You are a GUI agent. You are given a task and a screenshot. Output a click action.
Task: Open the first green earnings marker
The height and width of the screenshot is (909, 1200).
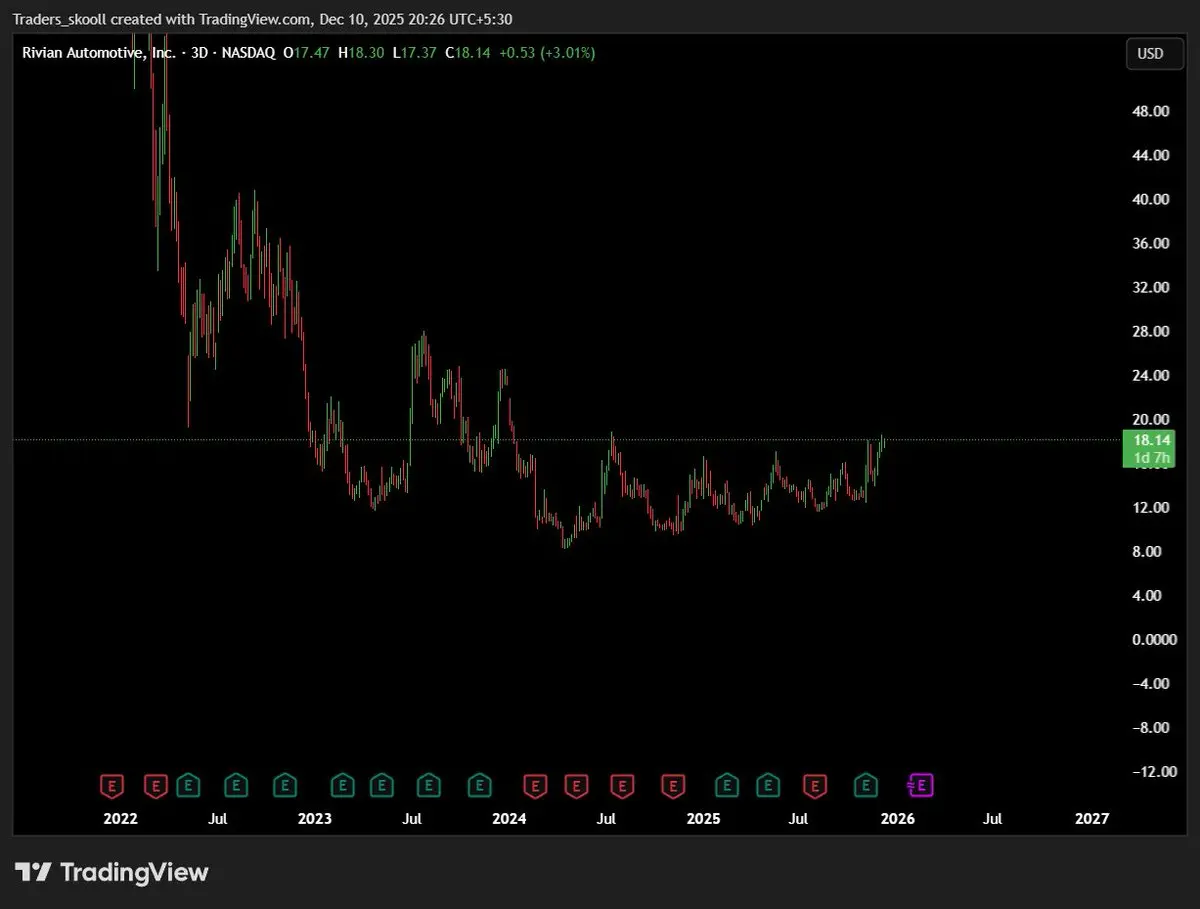(187, 786)
